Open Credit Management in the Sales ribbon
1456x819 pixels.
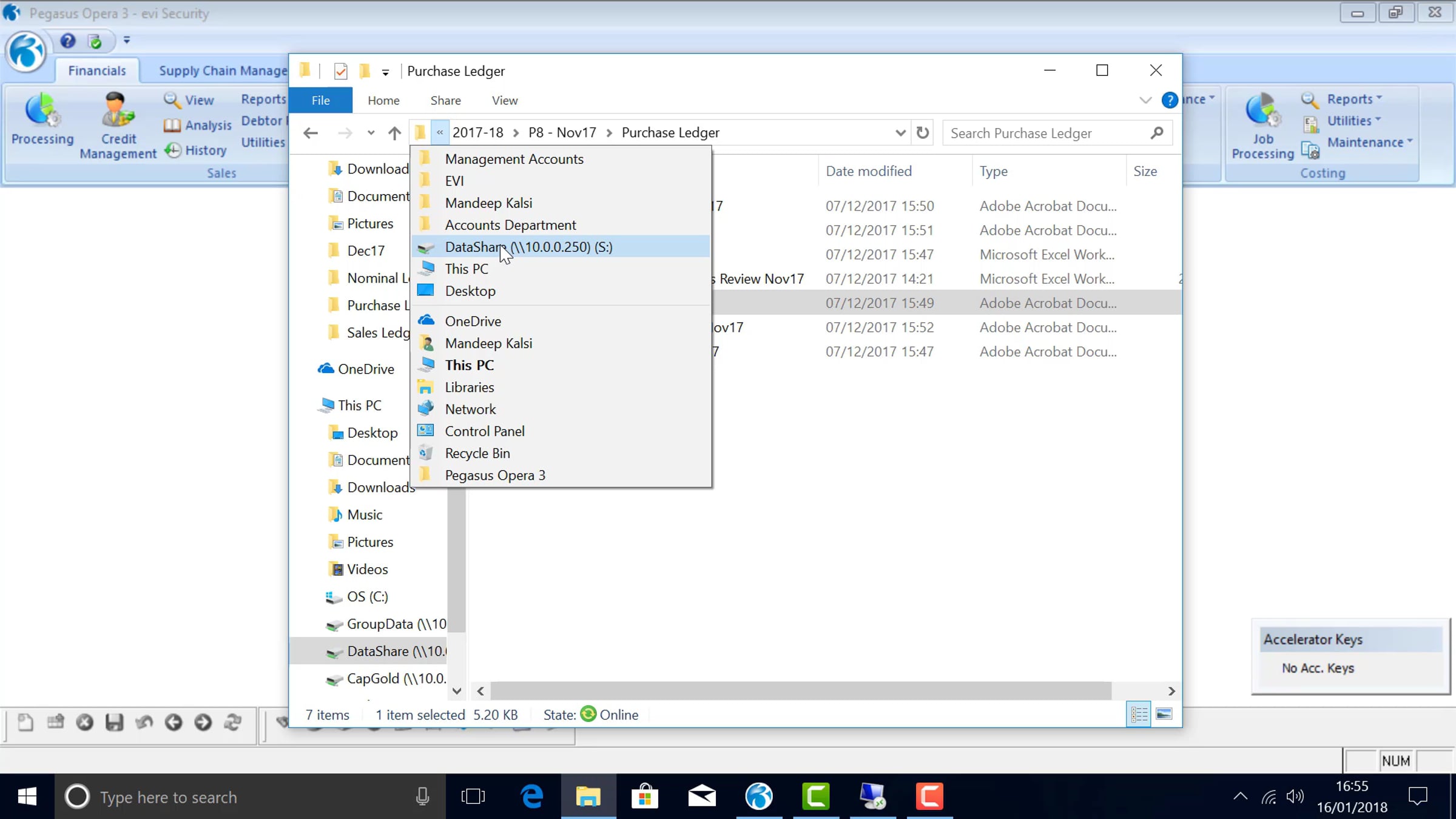(x=118, y=126)
